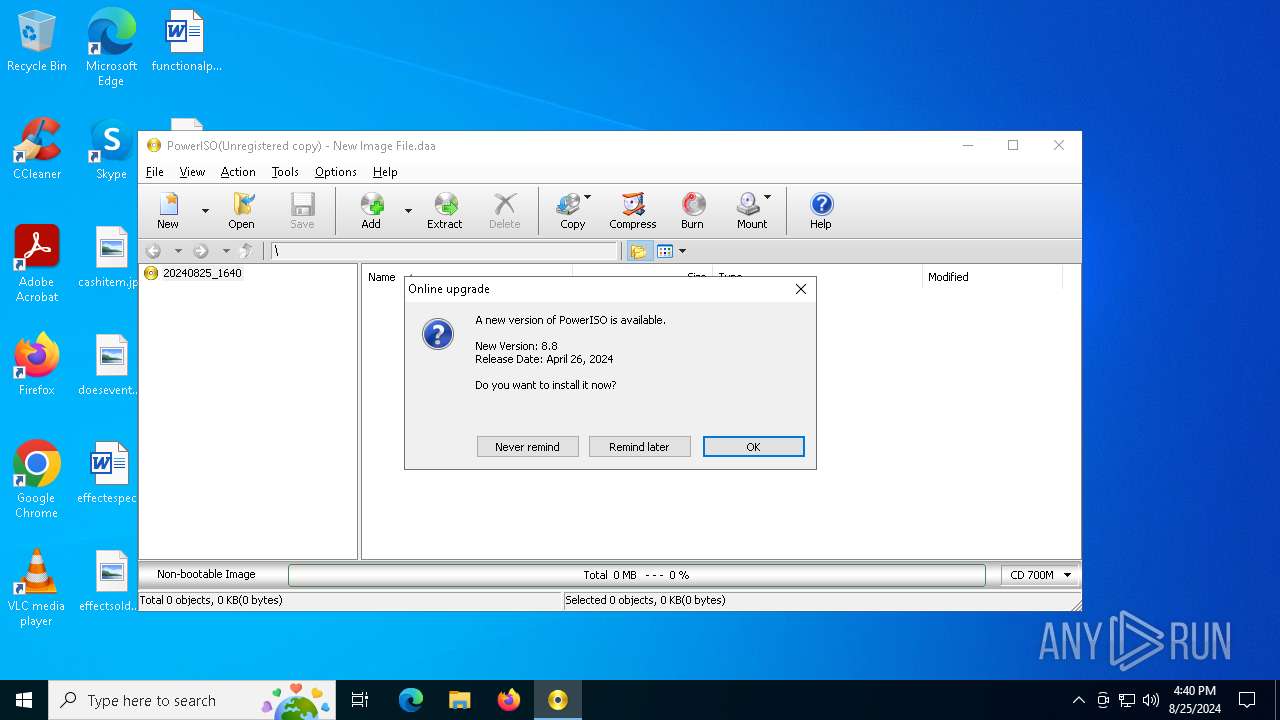Open the Tools menu
1280x720 pixels.
tap(285, 172)
